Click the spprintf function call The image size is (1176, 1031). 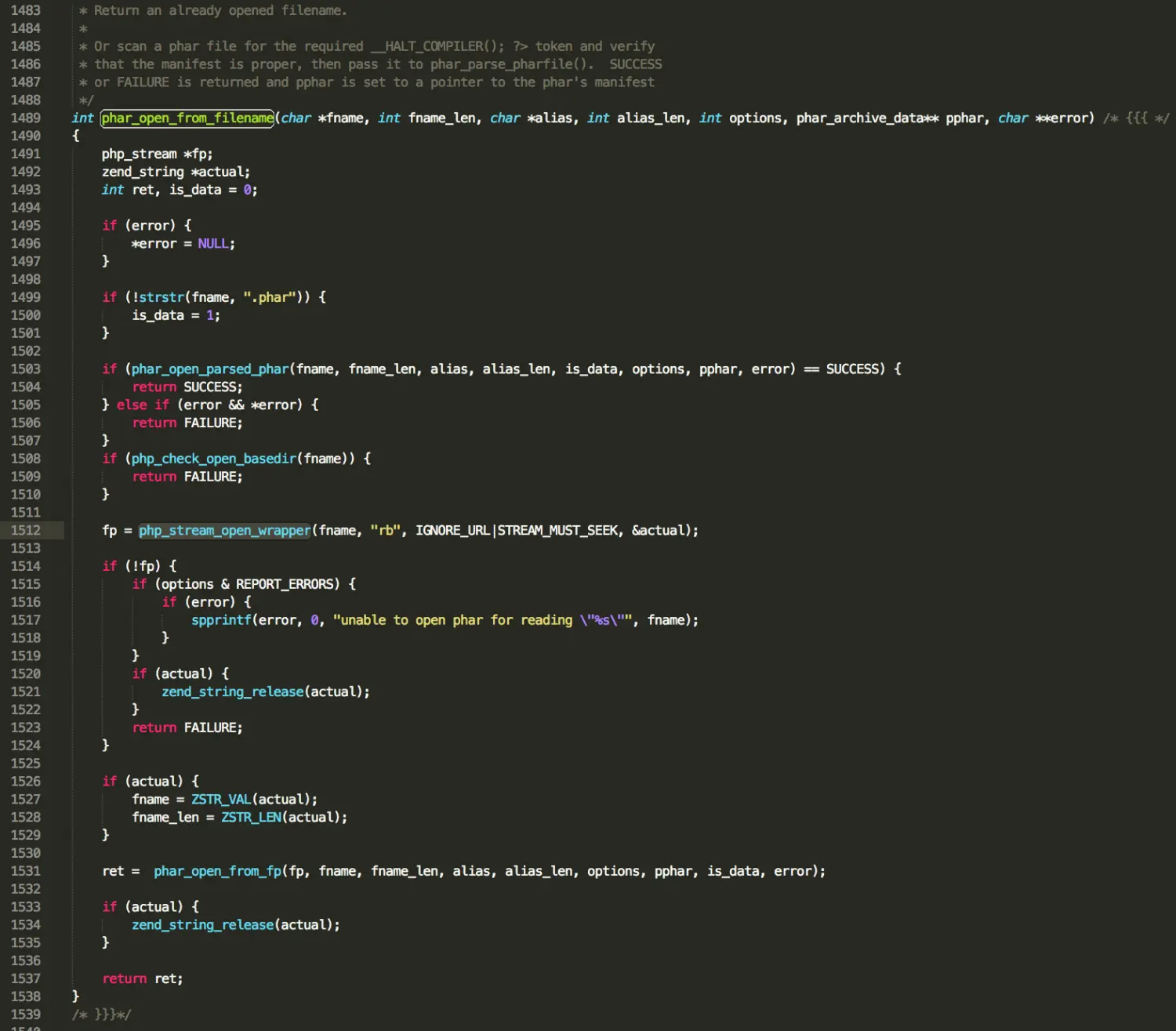[222, 620]
